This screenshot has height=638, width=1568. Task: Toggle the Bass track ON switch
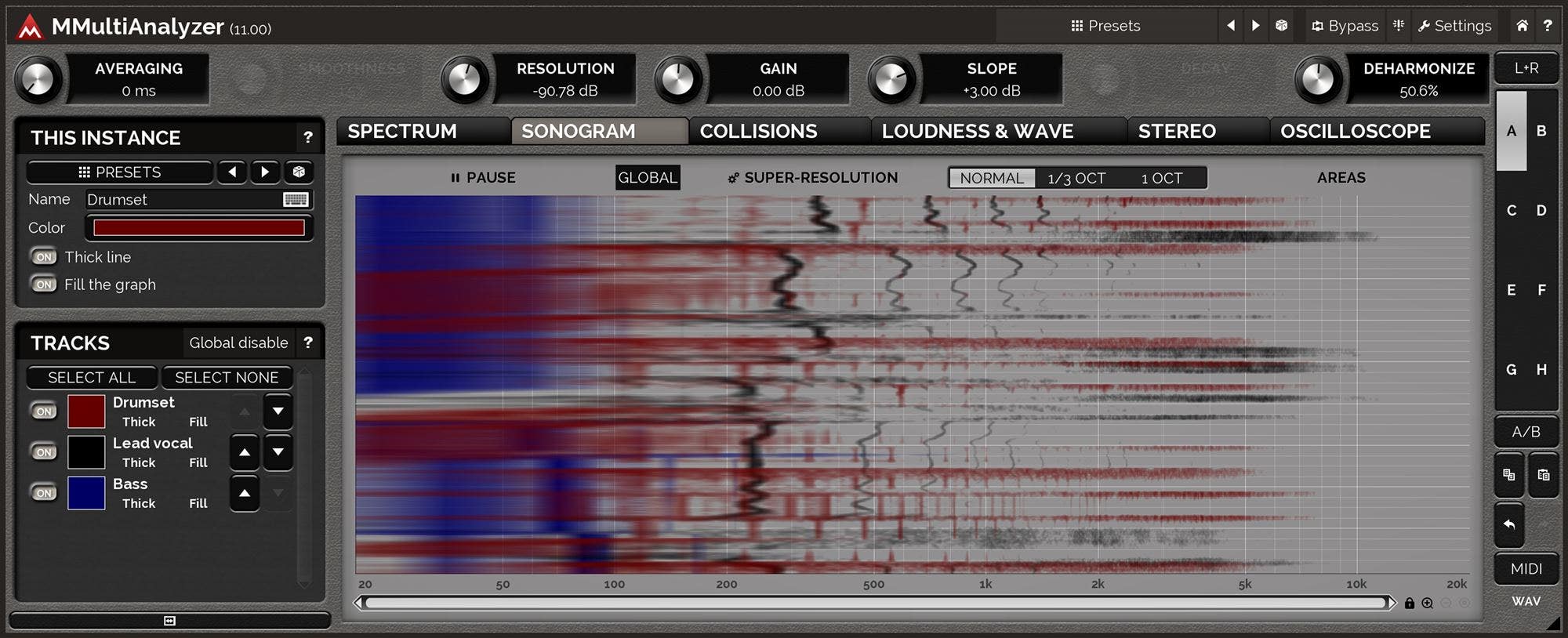45,493
